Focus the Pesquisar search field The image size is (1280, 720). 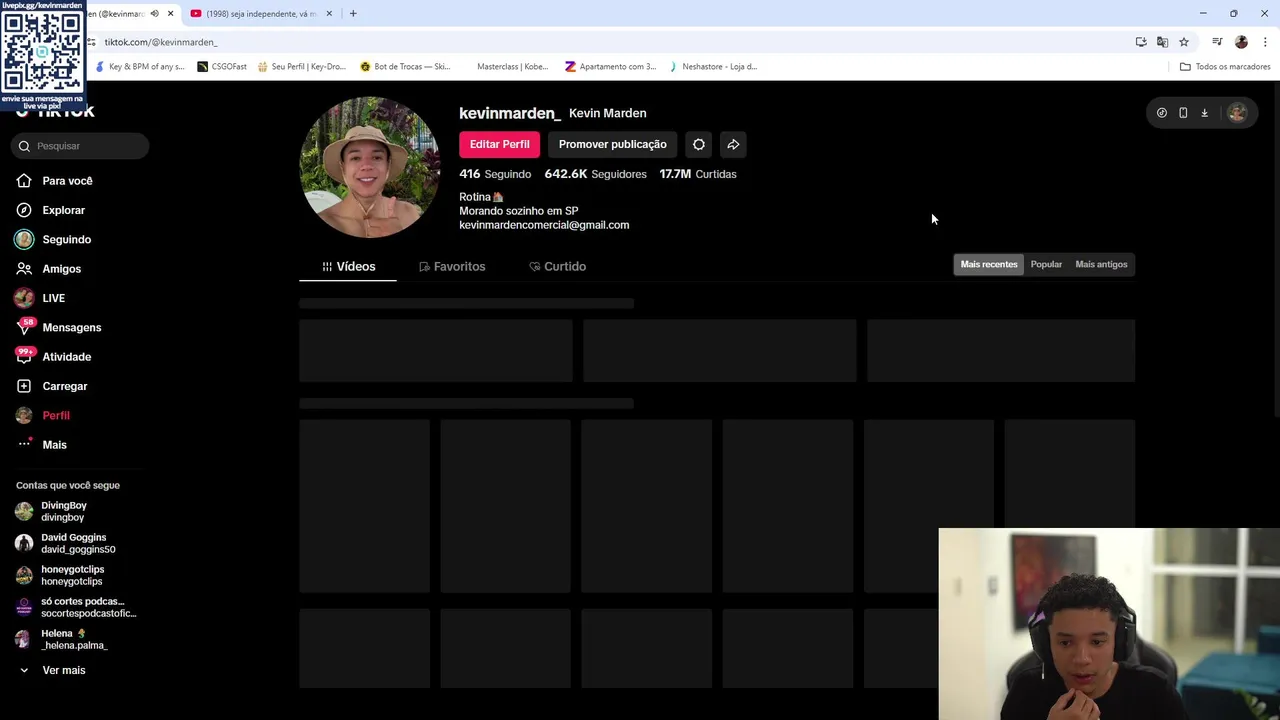click(81, 146)
